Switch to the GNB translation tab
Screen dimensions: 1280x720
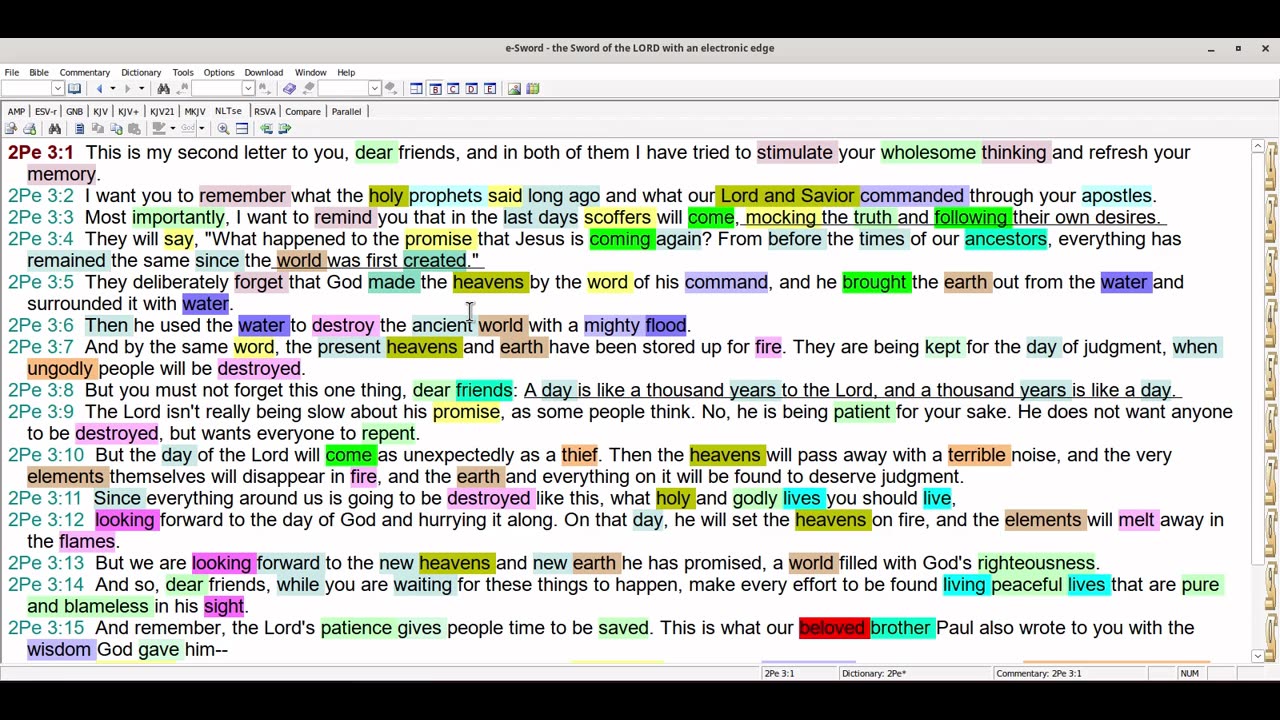(x=74, y=111)
